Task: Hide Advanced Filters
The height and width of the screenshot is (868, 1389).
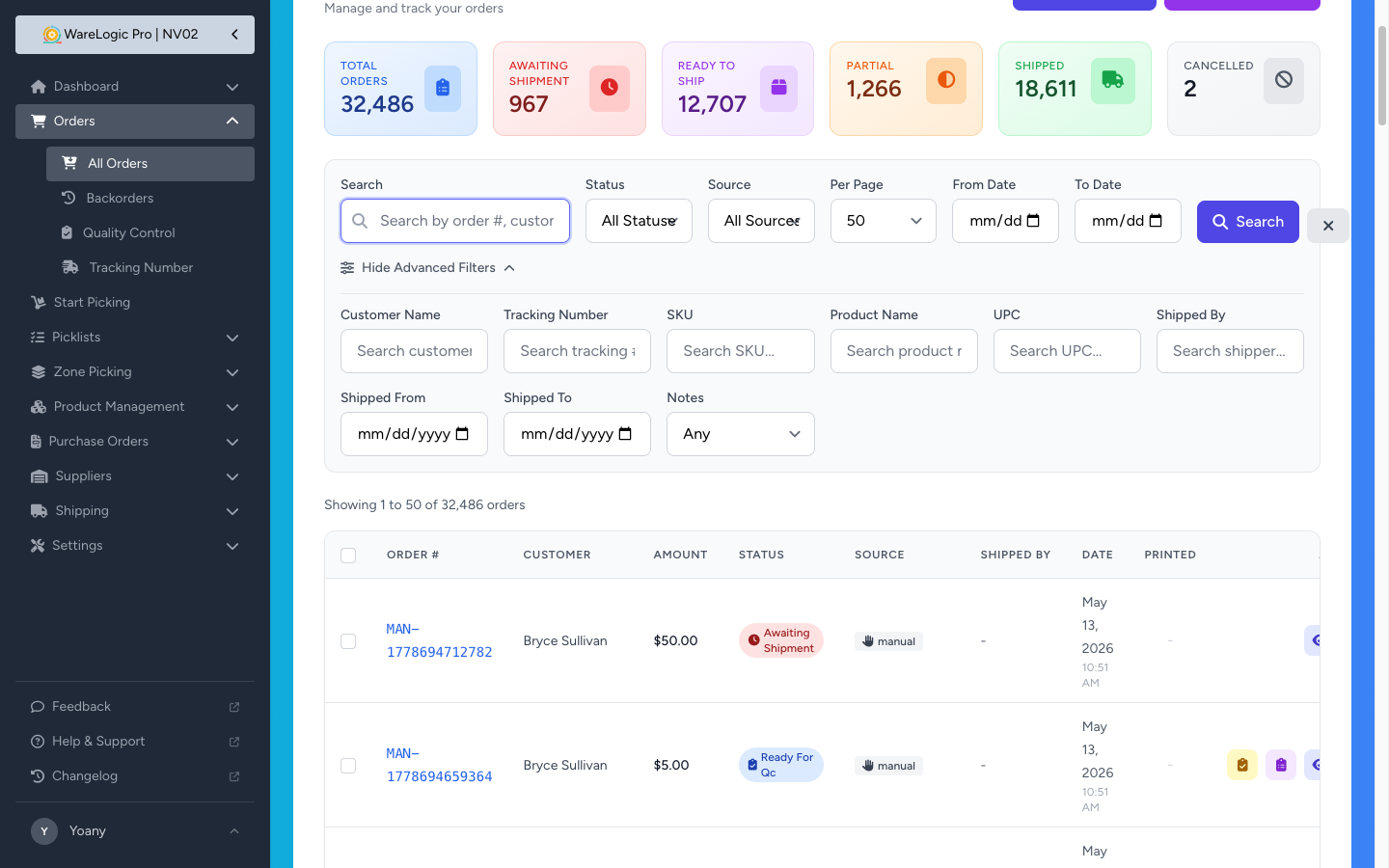Action: [x=428, y=268]
